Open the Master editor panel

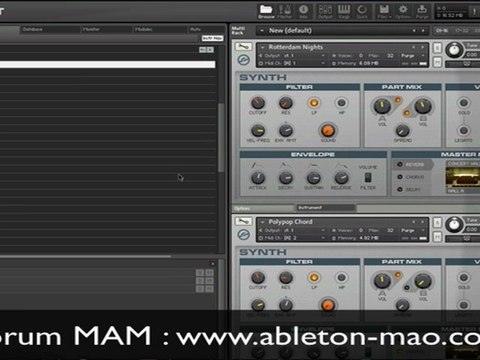tap(284, 11)
